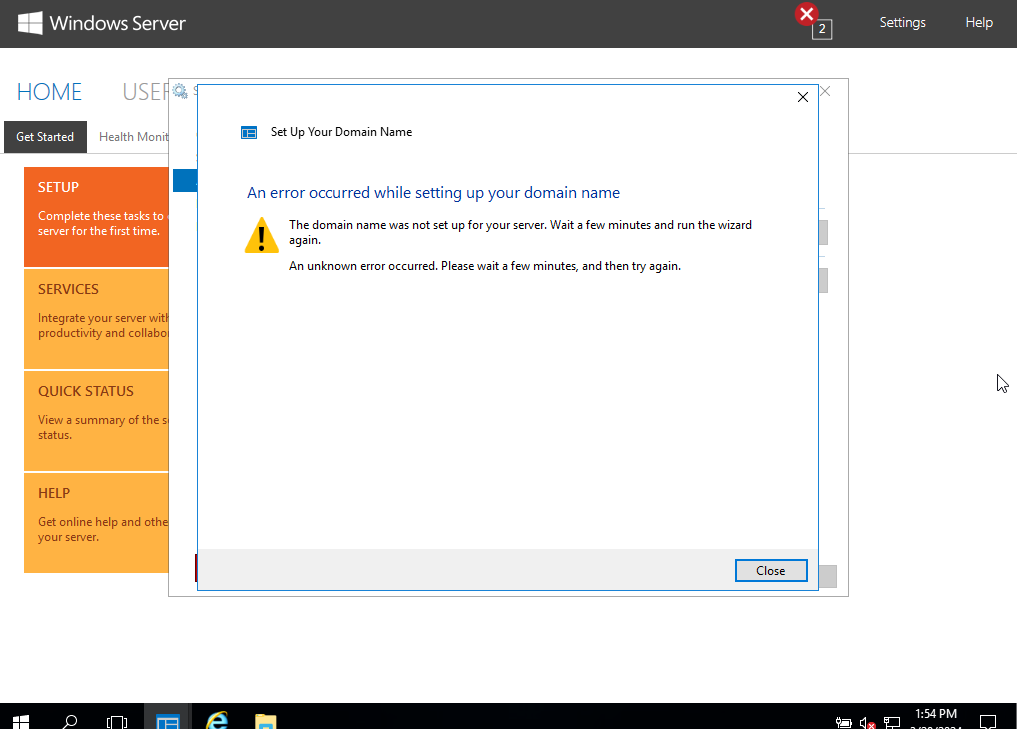This screenshot has height=729, width=1017.
Task: Open the red alert notifications icon
Action: tap(807, 14)
